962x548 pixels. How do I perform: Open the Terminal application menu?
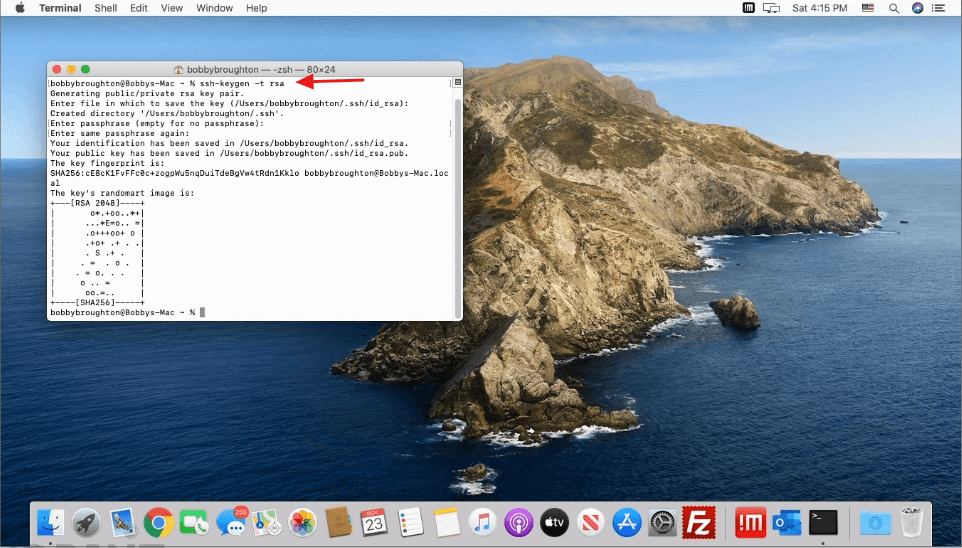coord(60,8)
